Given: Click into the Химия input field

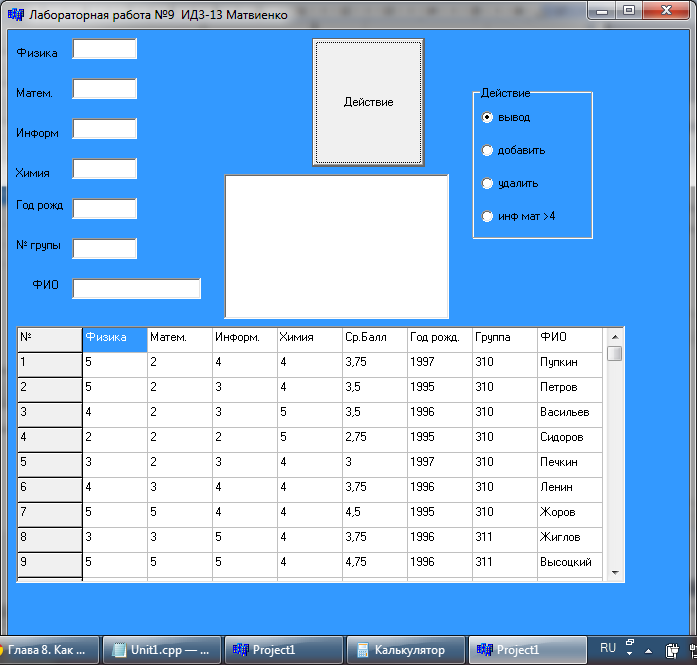Looking at the screenshot, I should pos(104,169).
